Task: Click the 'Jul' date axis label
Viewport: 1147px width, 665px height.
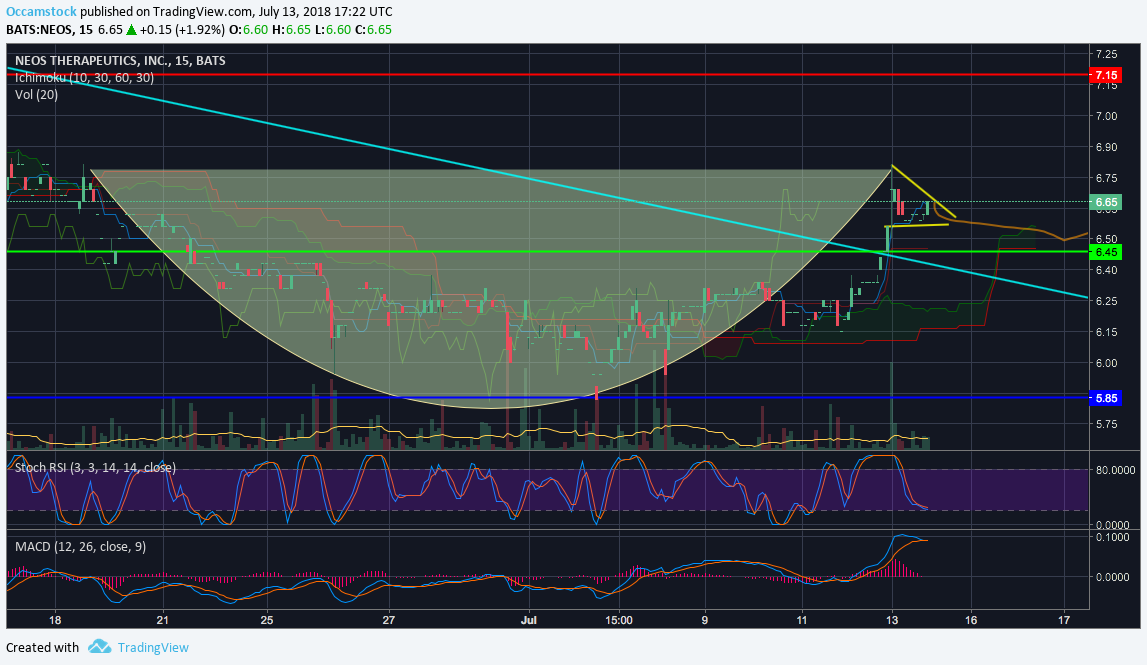Action: pyautogui.click(x=529, y=620)
